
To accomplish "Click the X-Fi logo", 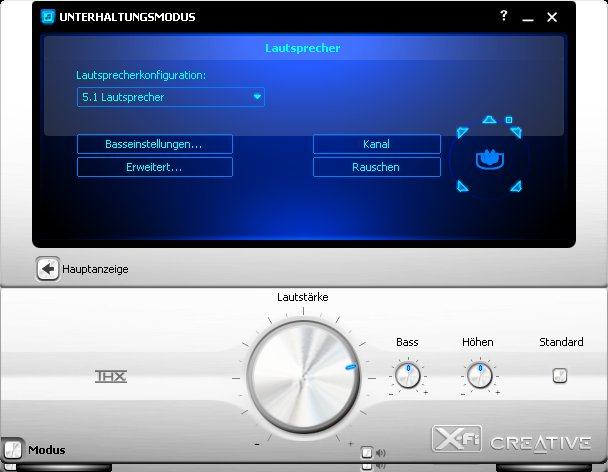I will tap(457, 439).
